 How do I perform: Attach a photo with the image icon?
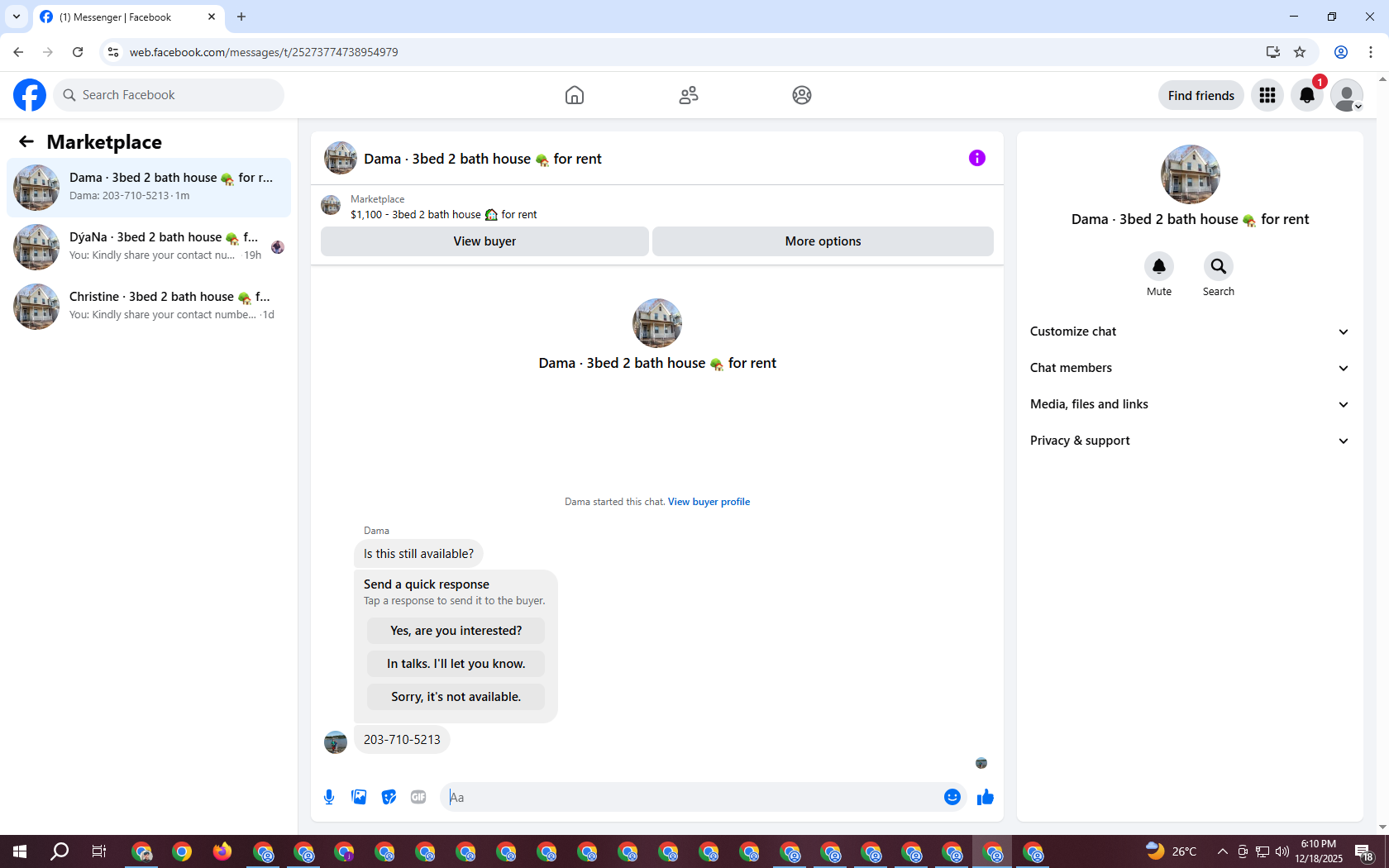tap(359, 797)
